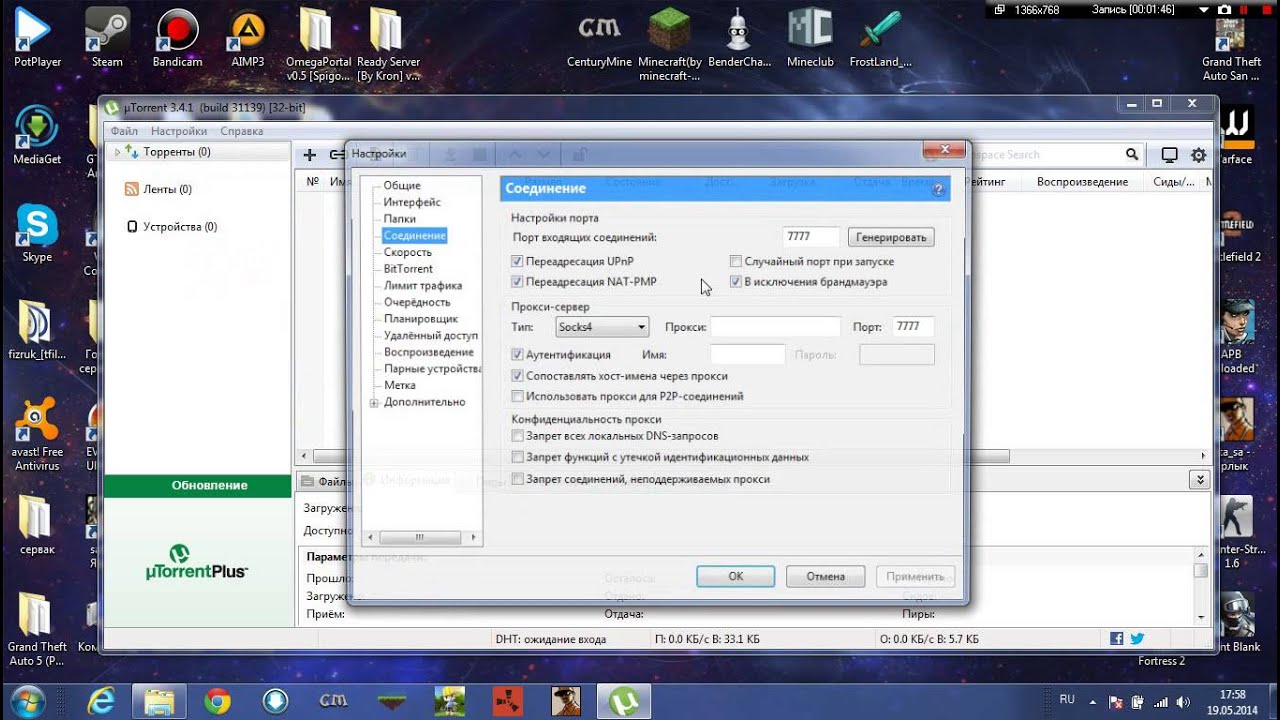Open uTorrent preferences gear icon
Screen dimensions: 1280x720
tap(1198, 155)
